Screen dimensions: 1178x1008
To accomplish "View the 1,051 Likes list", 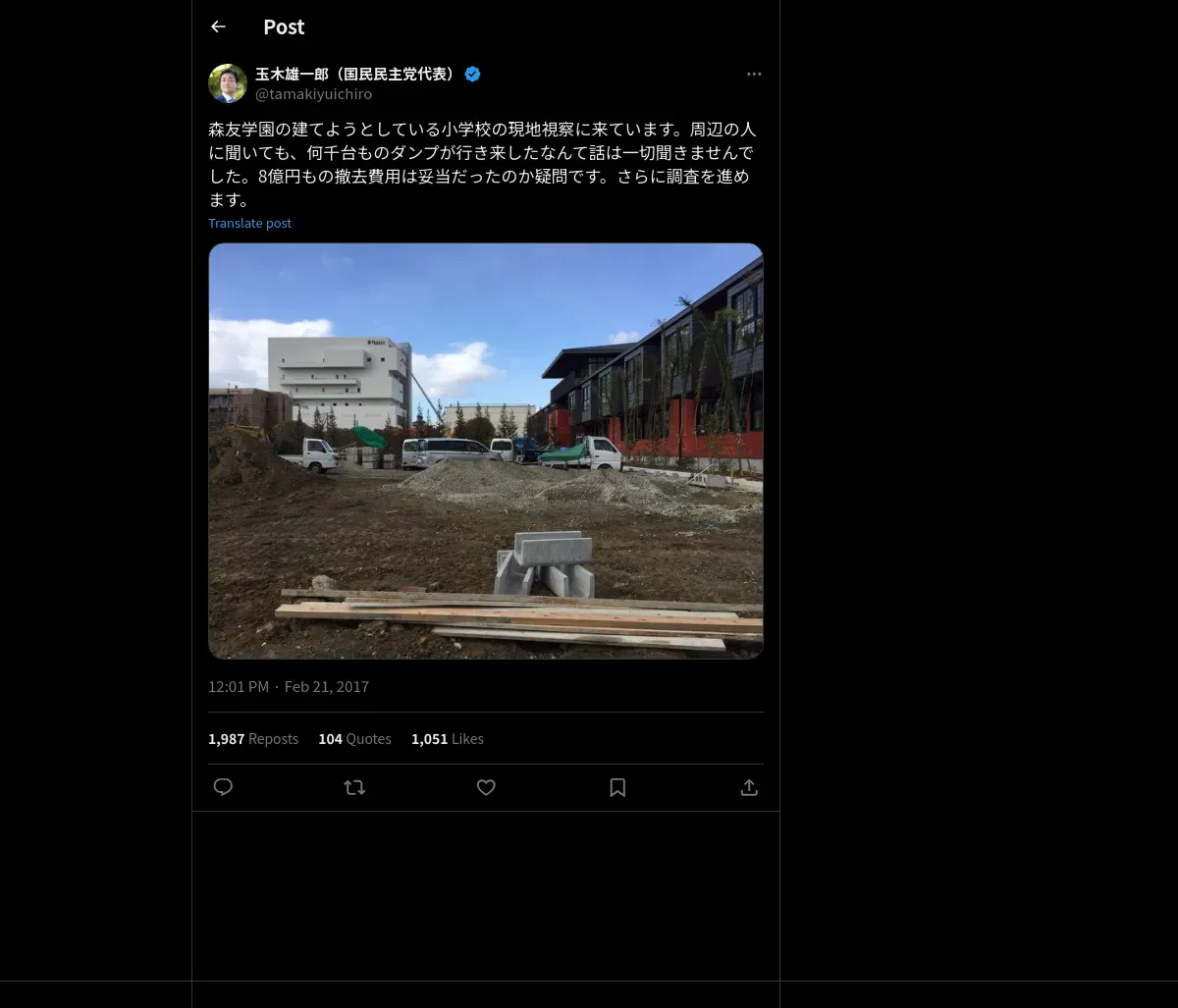I will (x=448, y=738).
